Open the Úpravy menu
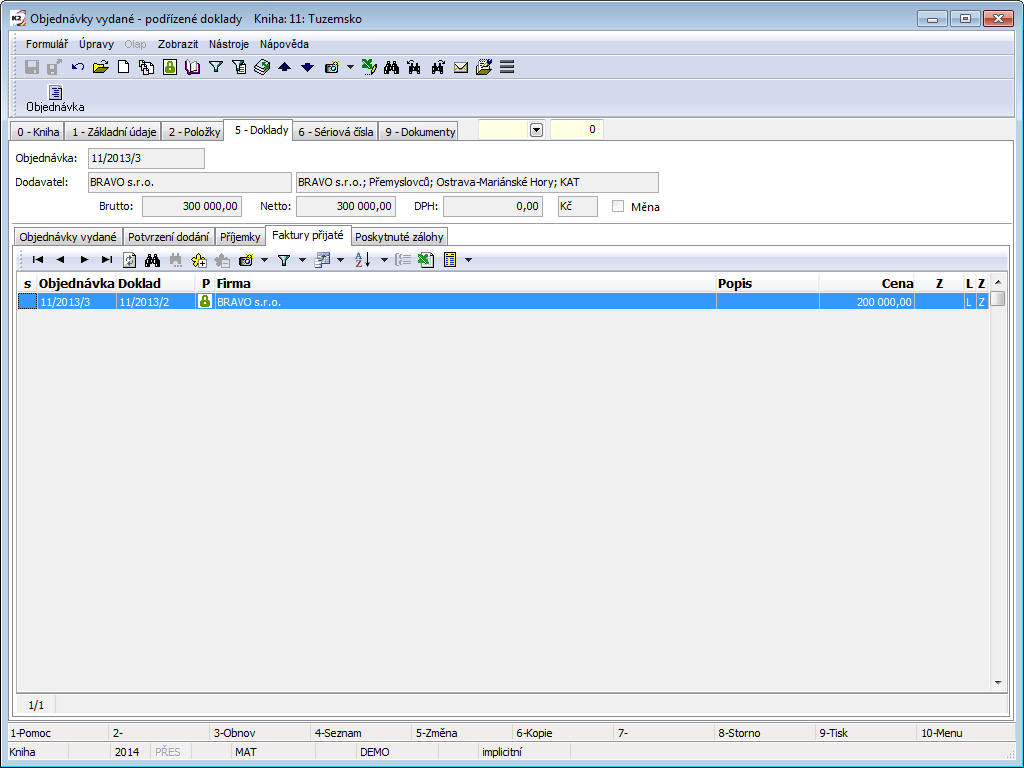The image size is (1024, 768). click(x=97, y=44)
